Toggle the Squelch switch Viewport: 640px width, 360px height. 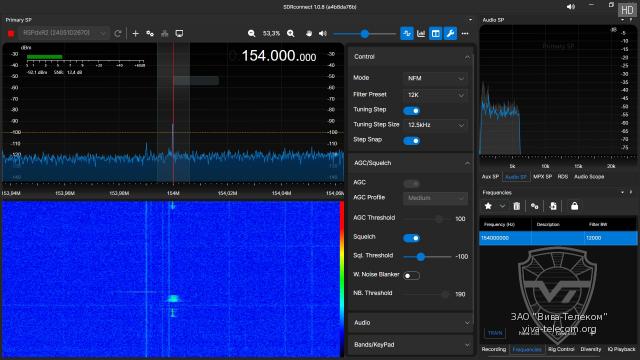coord(411,238)
